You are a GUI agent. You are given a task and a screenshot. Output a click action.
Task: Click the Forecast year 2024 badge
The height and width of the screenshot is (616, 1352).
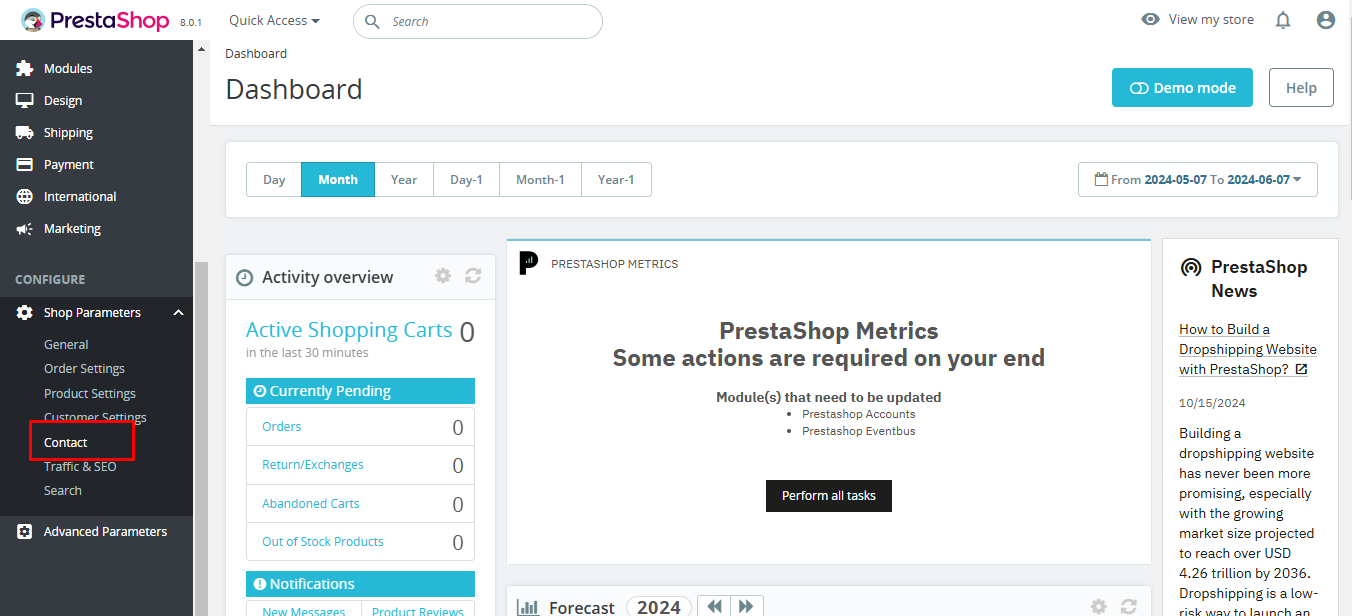[x=659, y=607]
